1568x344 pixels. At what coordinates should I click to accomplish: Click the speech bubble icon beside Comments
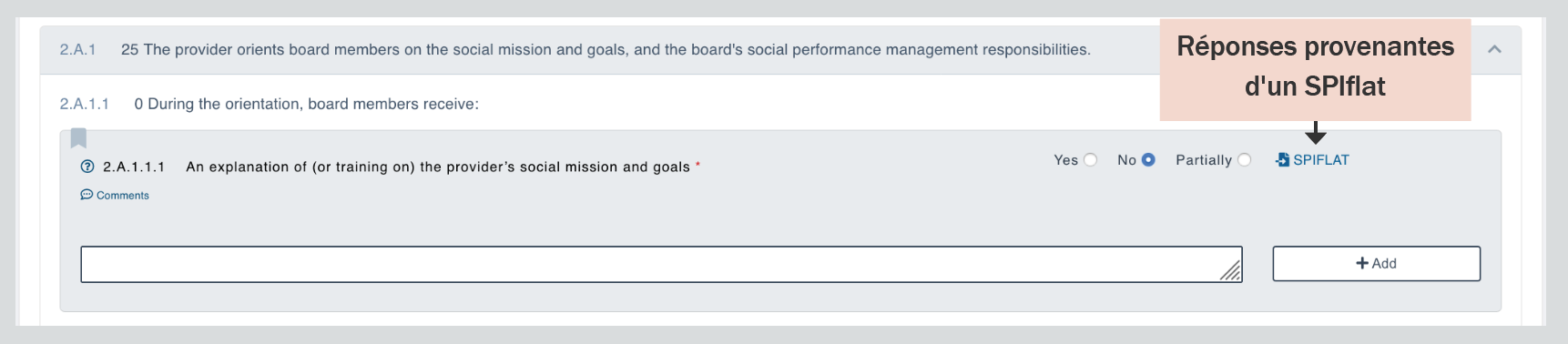(87, 195)
